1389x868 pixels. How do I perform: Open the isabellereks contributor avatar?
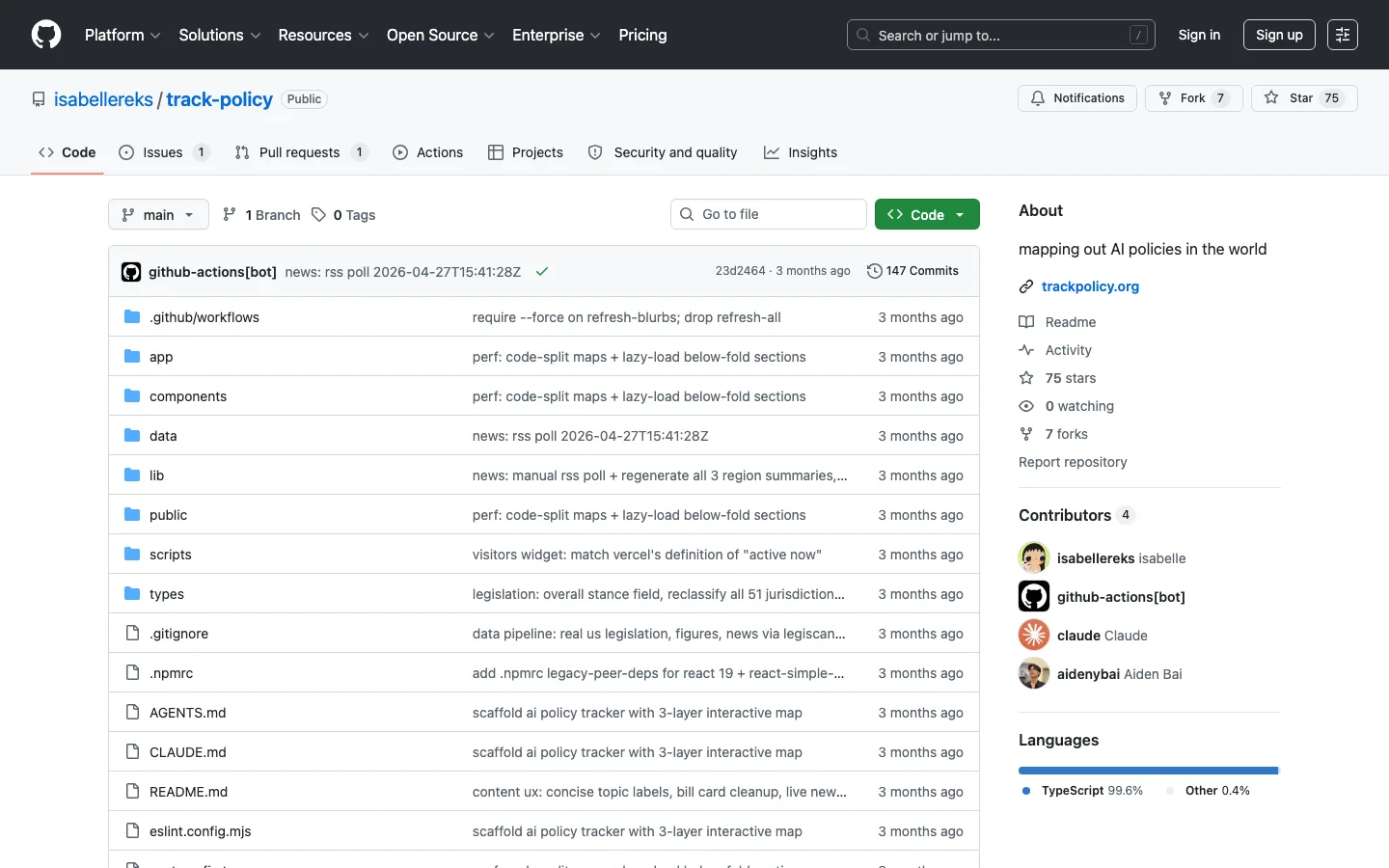pyautogui.click(x=1034, y=557)
